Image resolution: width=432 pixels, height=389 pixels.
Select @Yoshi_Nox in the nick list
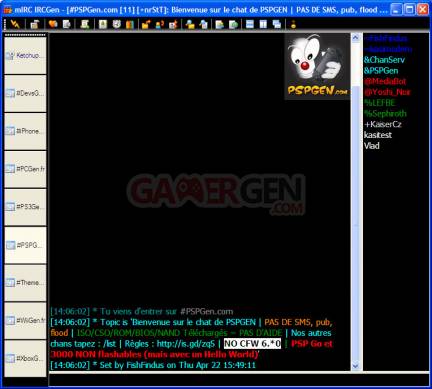387,92
